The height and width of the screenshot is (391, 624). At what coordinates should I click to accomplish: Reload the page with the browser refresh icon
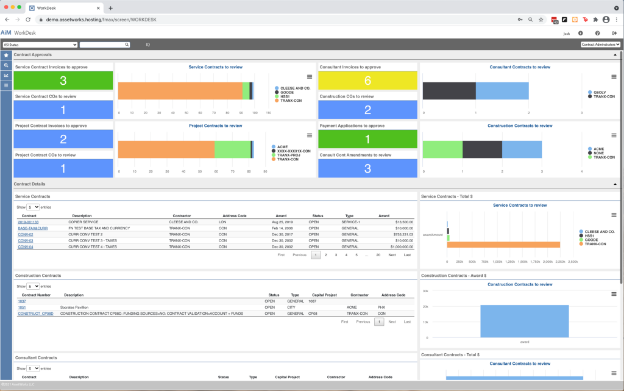[28, 19]
